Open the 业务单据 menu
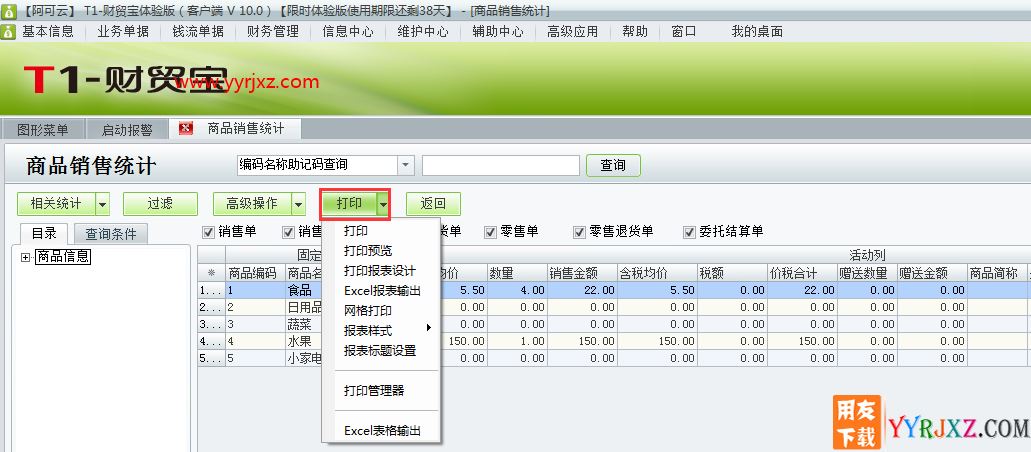1031x452 pixels. click(123, 32)
